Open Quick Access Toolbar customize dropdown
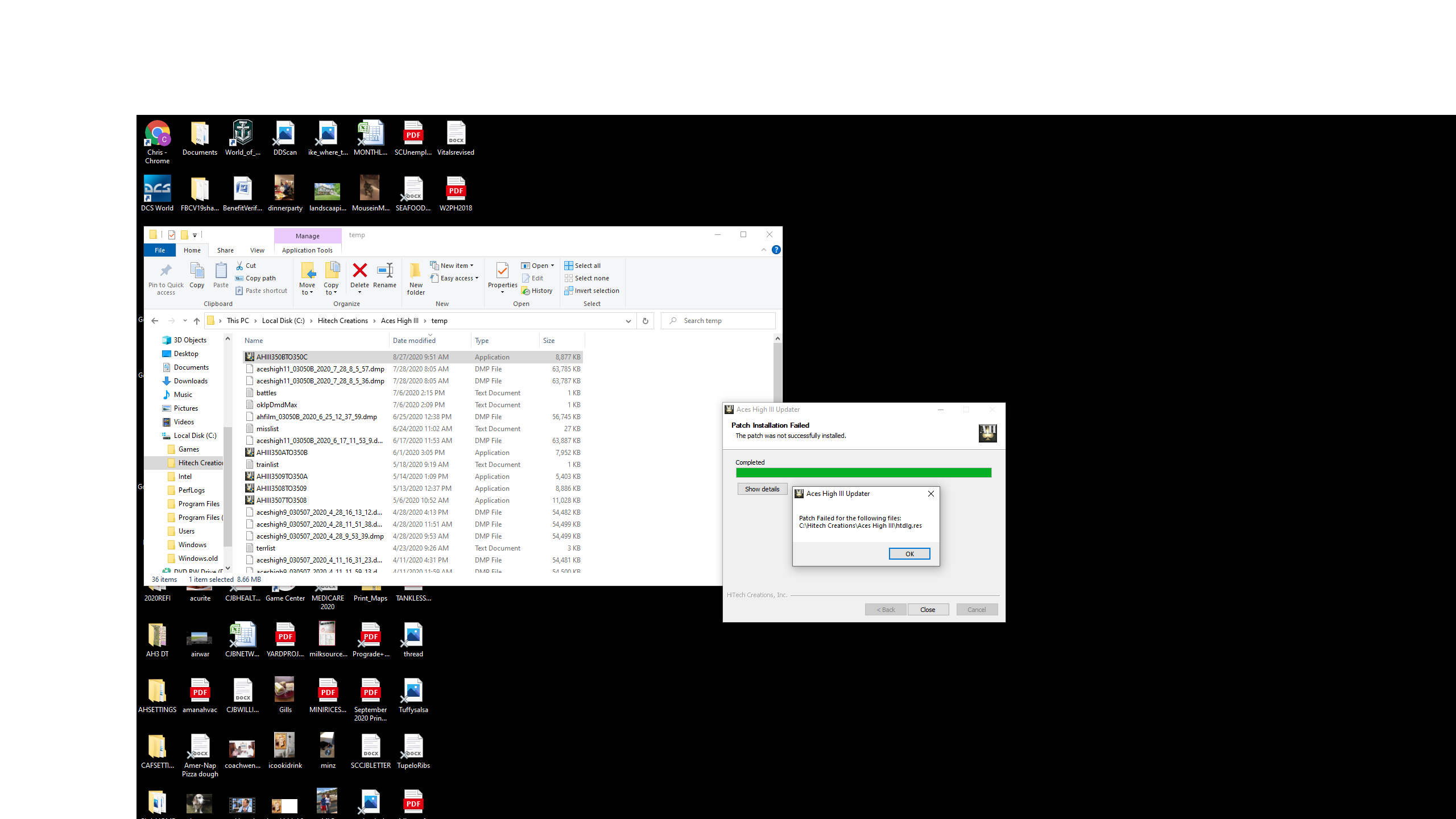1456x819 pixels. coord(195,235)
